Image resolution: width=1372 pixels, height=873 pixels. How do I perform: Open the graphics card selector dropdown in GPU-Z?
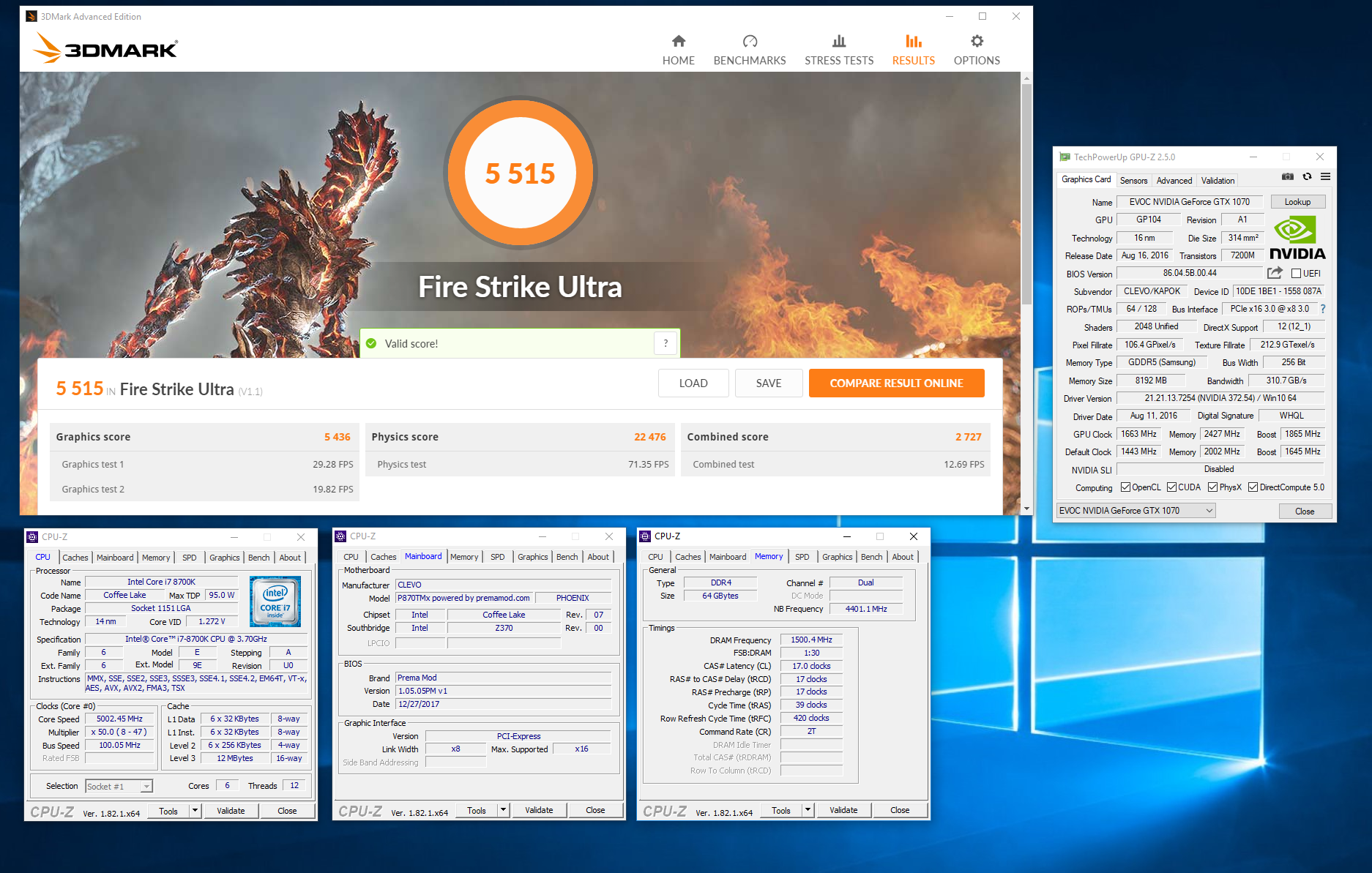pos(1136,511)
